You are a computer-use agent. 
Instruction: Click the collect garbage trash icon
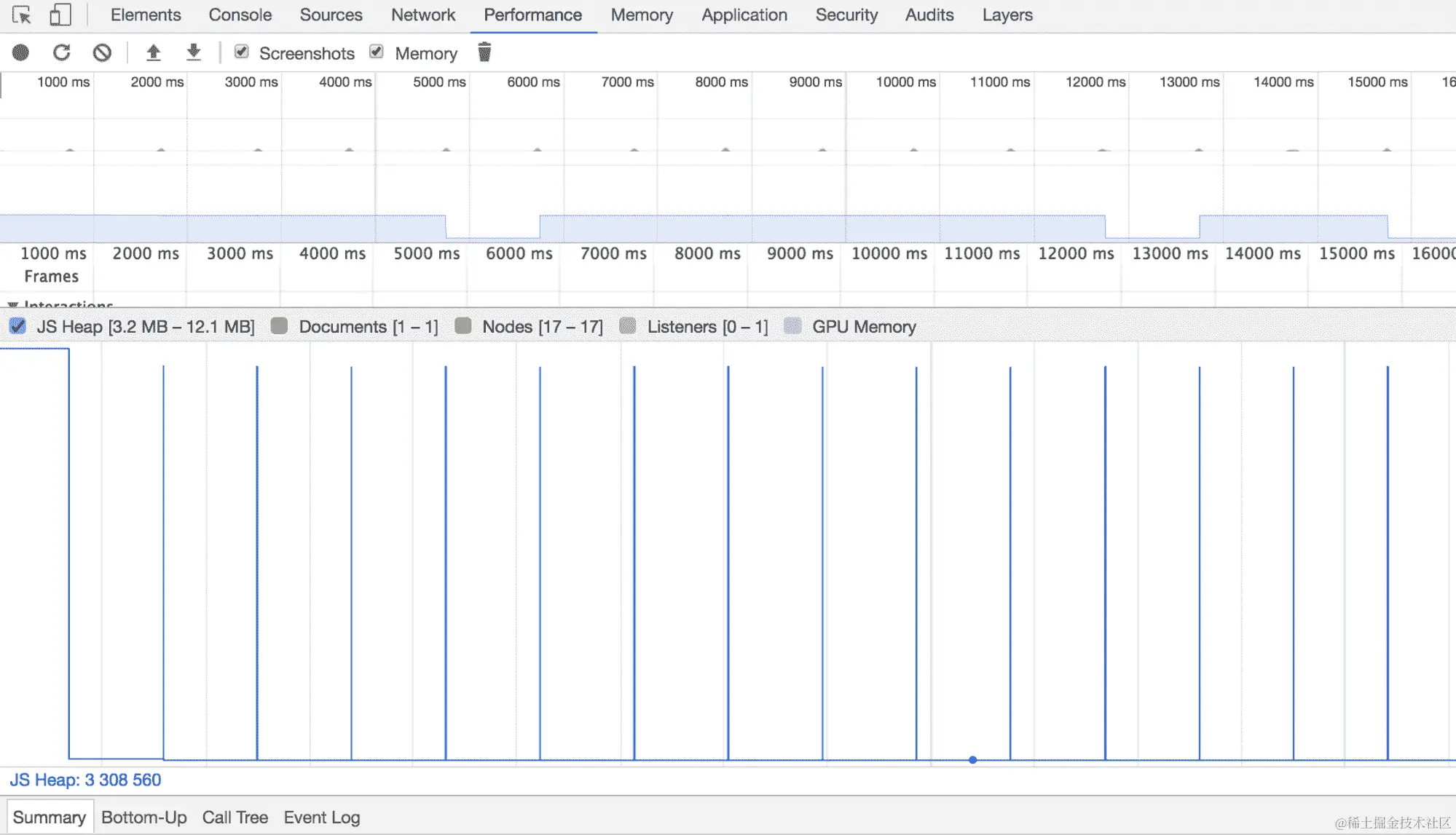(484, 52)
